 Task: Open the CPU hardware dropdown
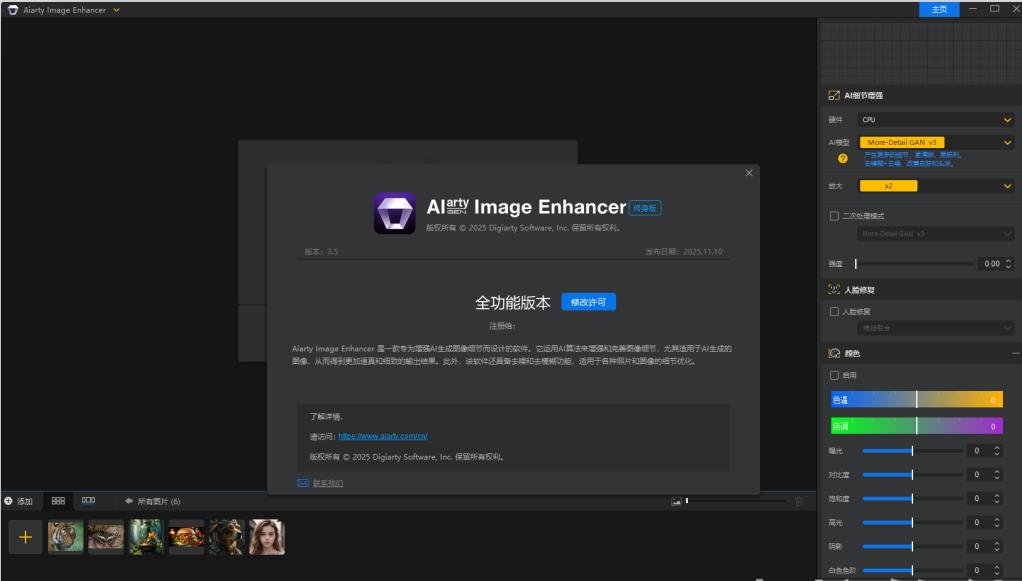(x=935, y=119)
